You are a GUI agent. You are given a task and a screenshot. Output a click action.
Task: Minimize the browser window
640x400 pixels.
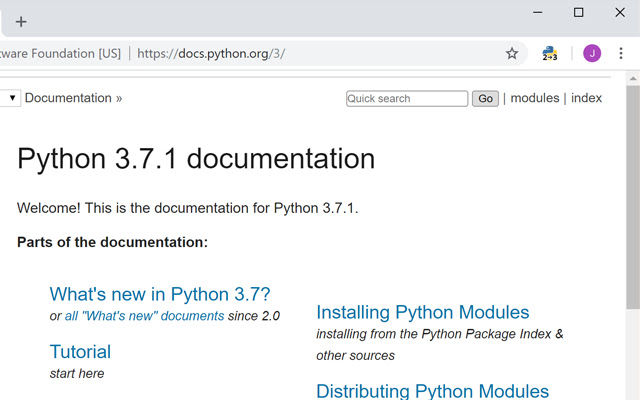(538, 13)
